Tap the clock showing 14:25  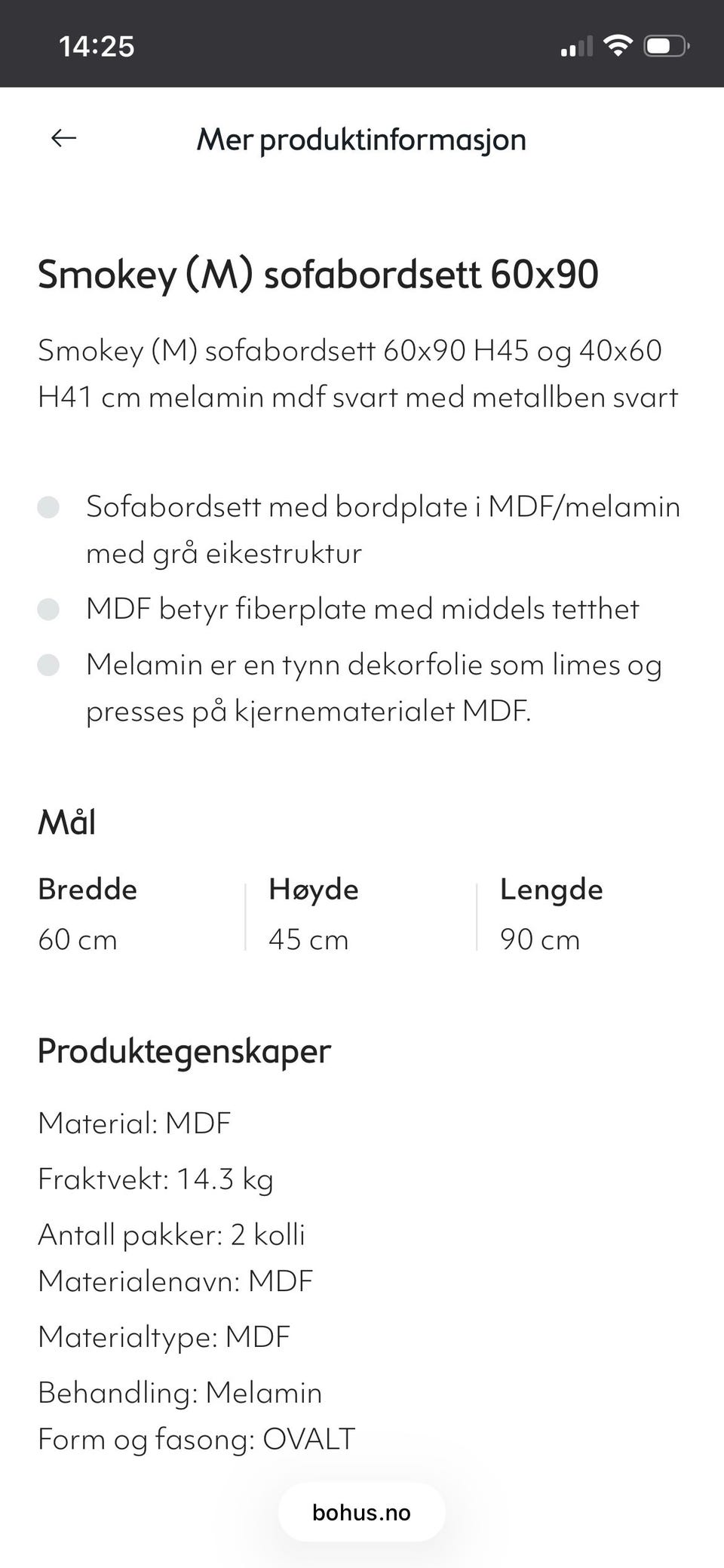point(97,46)
